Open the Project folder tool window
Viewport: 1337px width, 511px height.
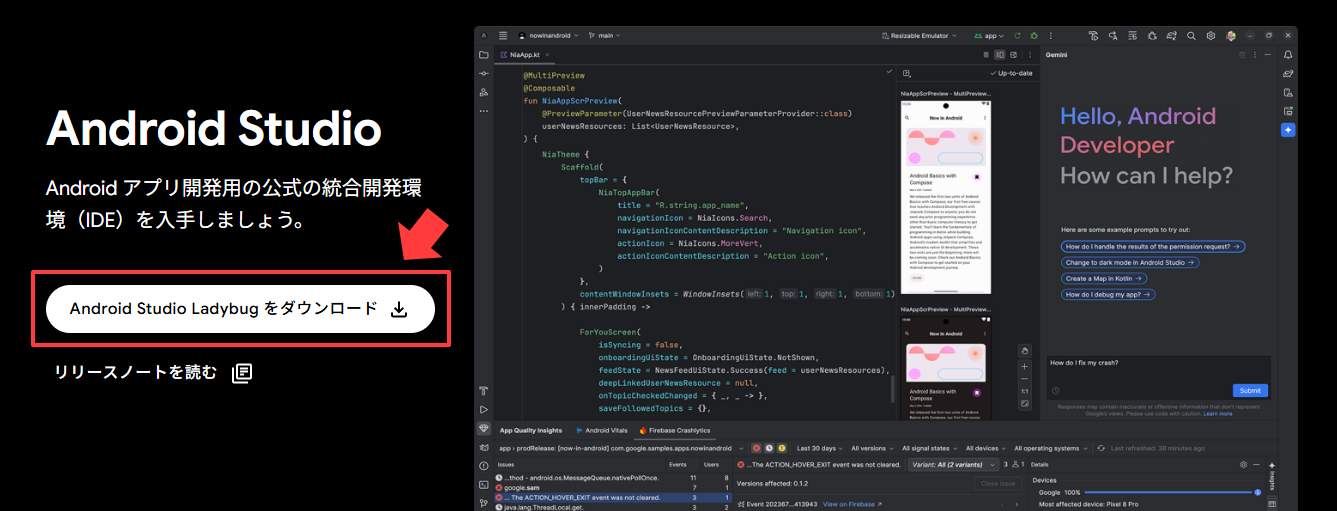(x=484, y=55)
